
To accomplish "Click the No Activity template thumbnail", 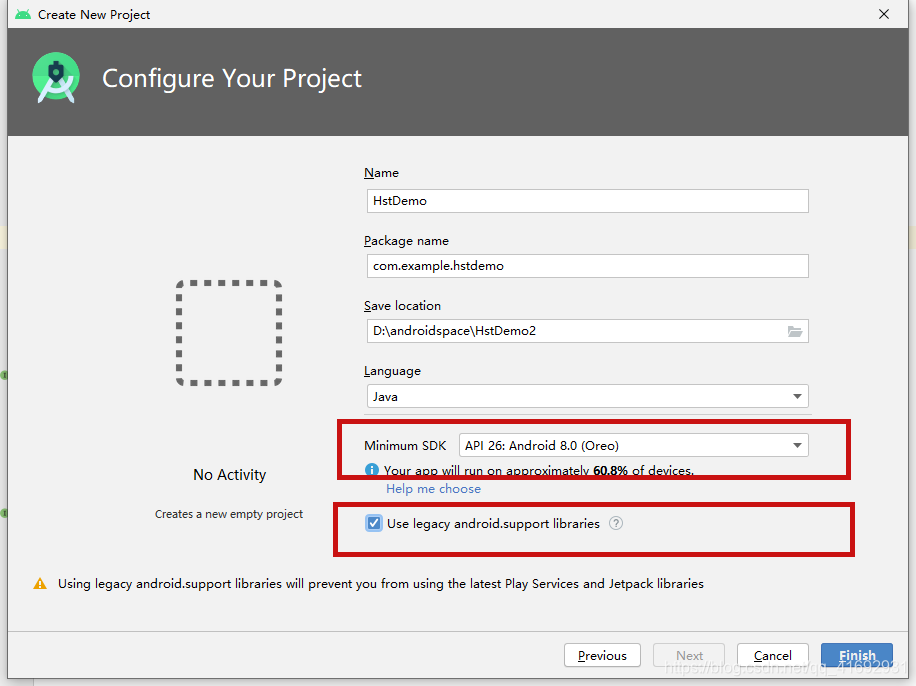I will coord(229,333).
